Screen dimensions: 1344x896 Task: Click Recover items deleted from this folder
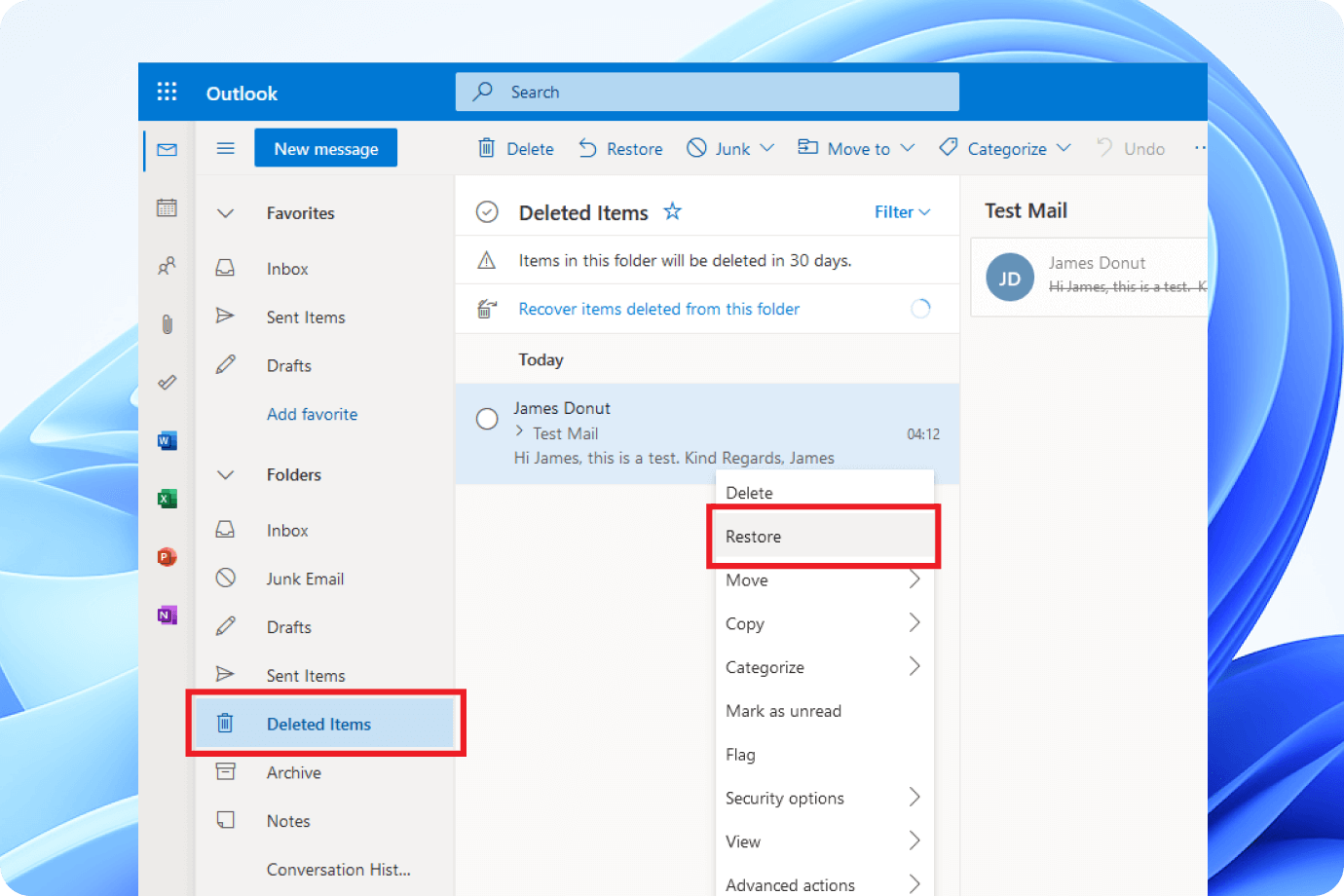pos(659,309)
